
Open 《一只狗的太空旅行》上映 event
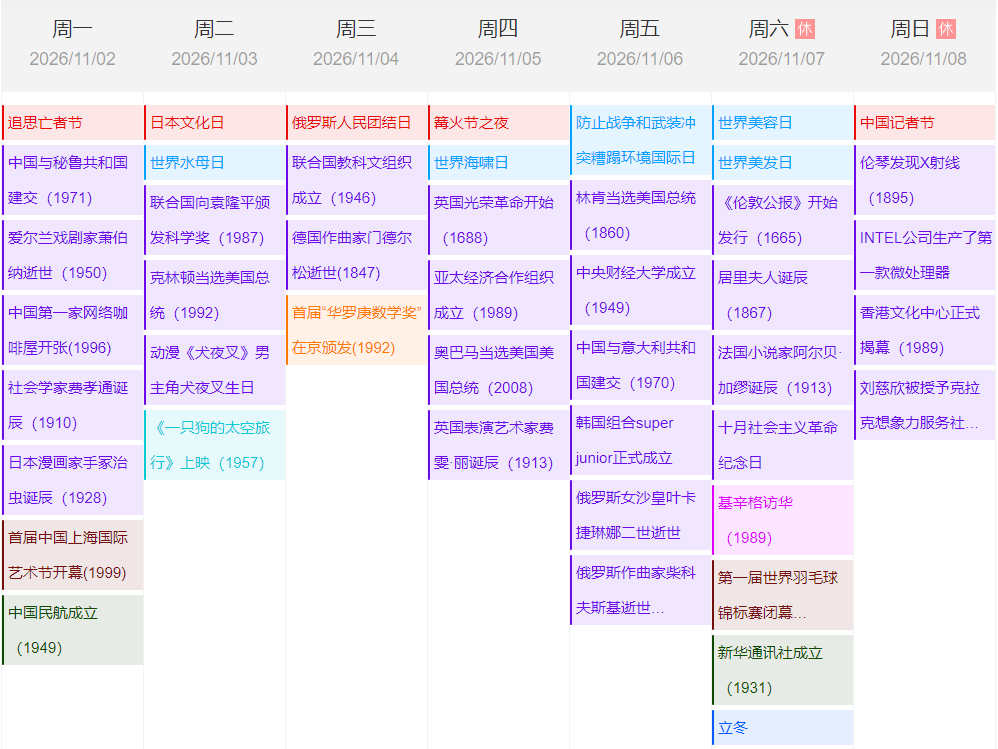click(x=215, y=445)
